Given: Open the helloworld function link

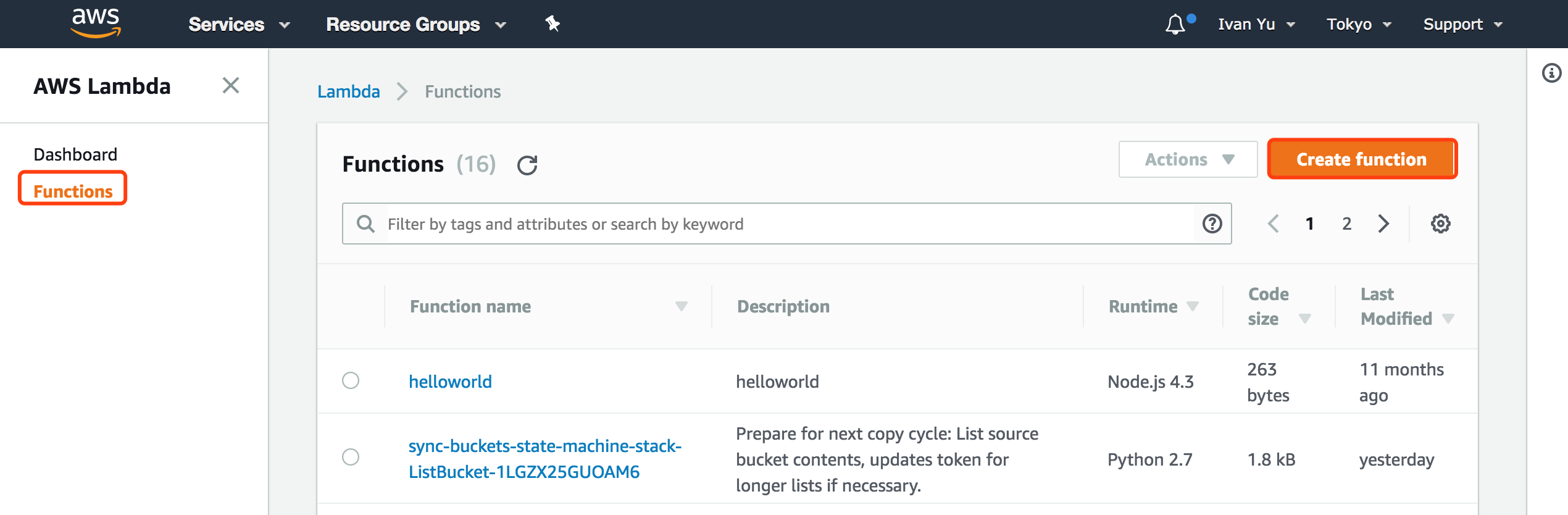Looking at the screenshot, I should point(450,382).
